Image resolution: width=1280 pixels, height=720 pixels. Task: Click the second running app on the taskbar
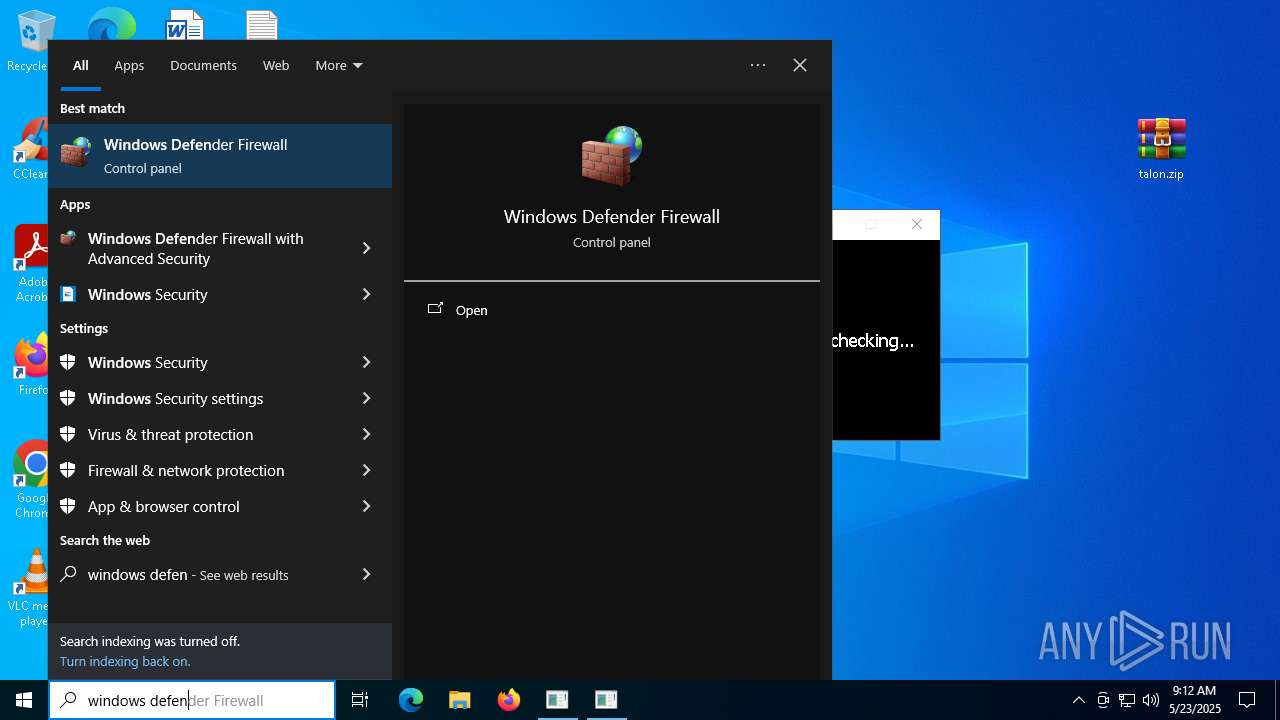[606, 700]
